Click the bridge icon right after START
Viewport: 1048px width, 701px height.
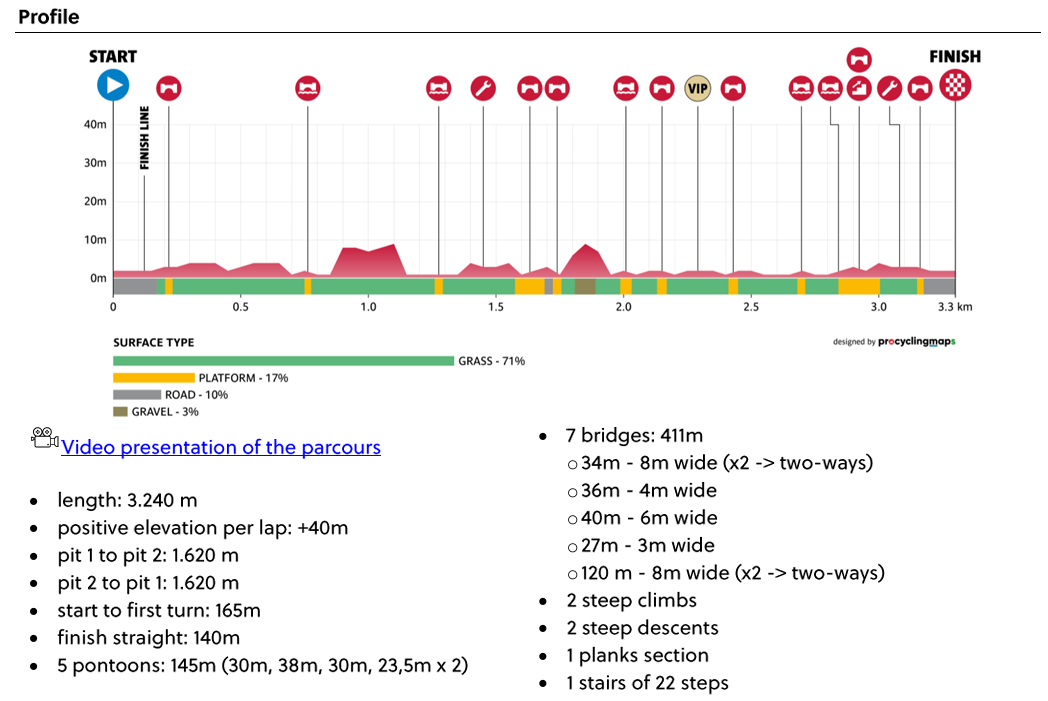[x=169, y=88]
